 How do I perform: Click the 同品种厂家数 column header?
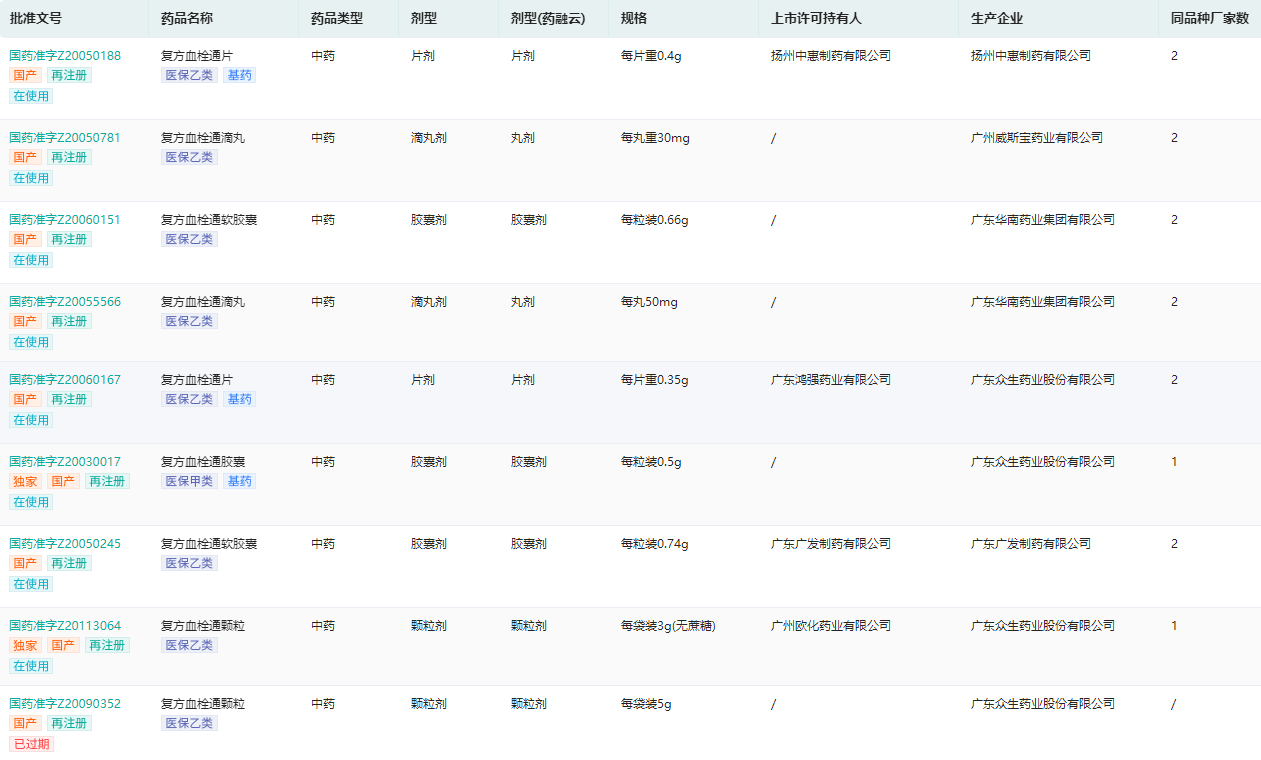click(1210, 18)
